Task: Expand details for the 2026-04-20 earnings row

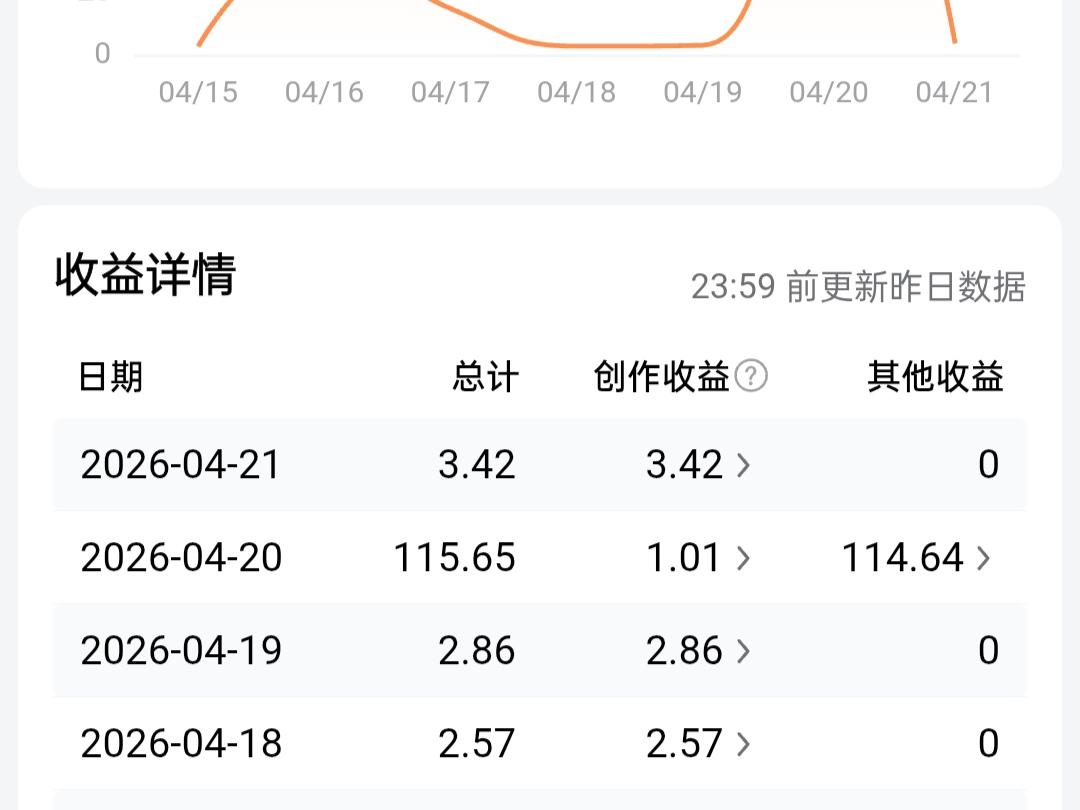Action: [540, 557]
